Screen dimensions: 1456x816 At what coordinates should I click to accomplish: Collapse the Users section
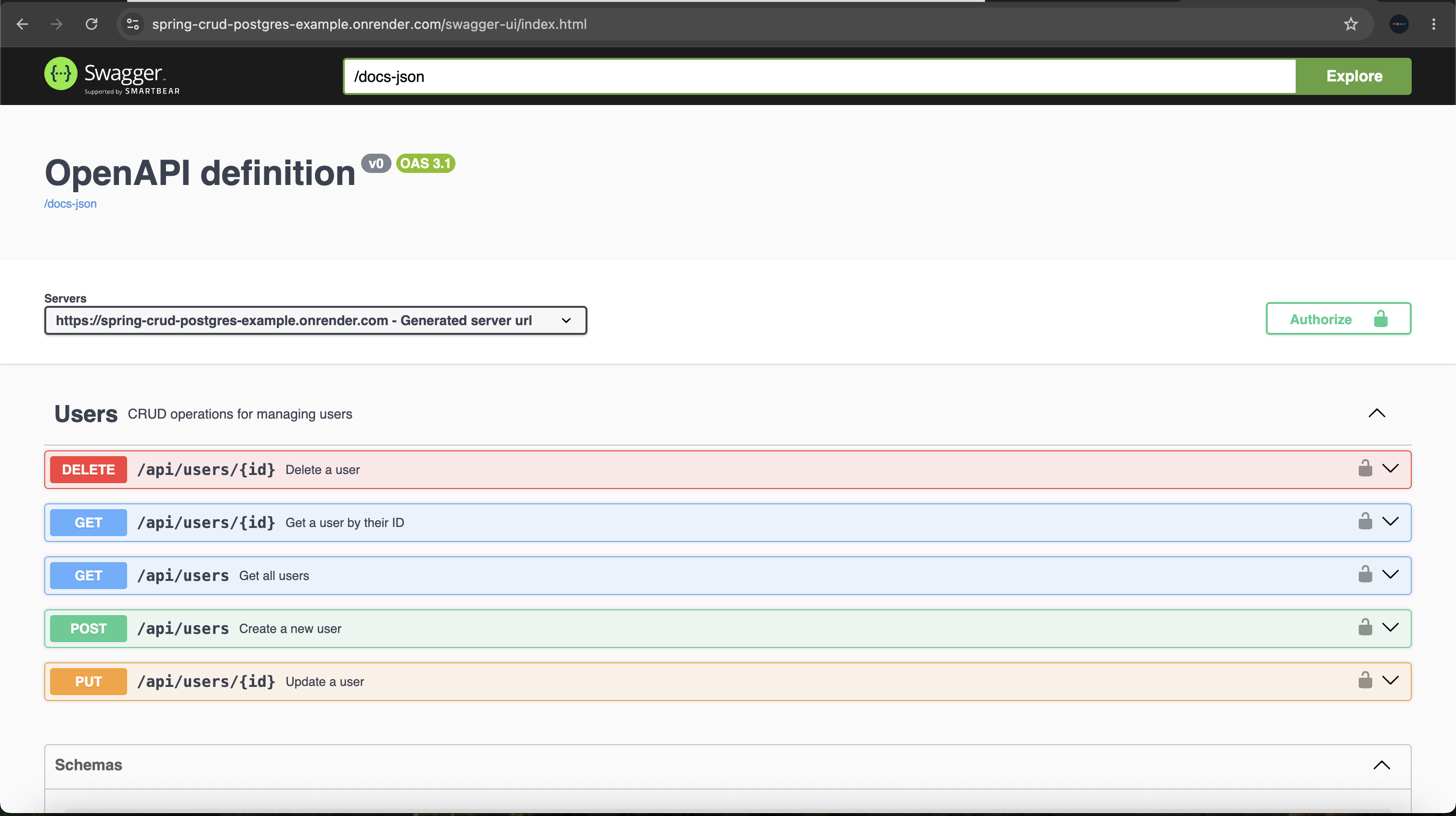point(1377,413)
